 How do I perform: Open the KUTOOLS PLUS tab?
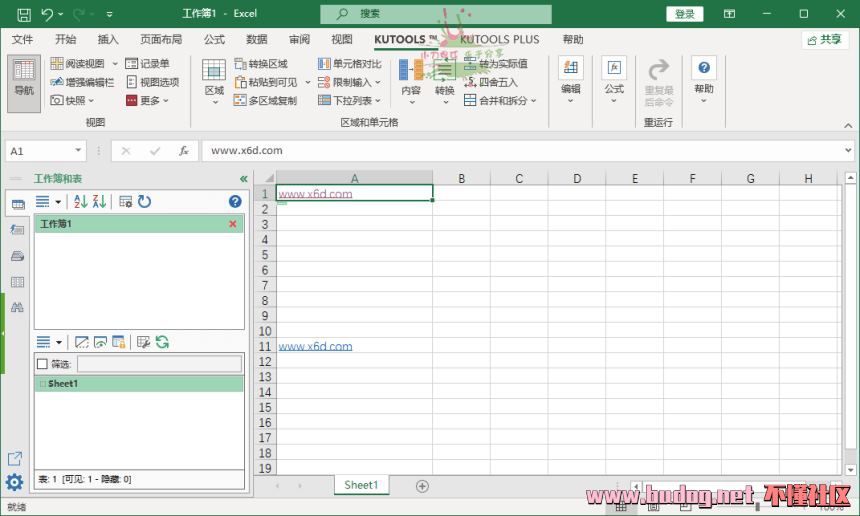(500, 39)
